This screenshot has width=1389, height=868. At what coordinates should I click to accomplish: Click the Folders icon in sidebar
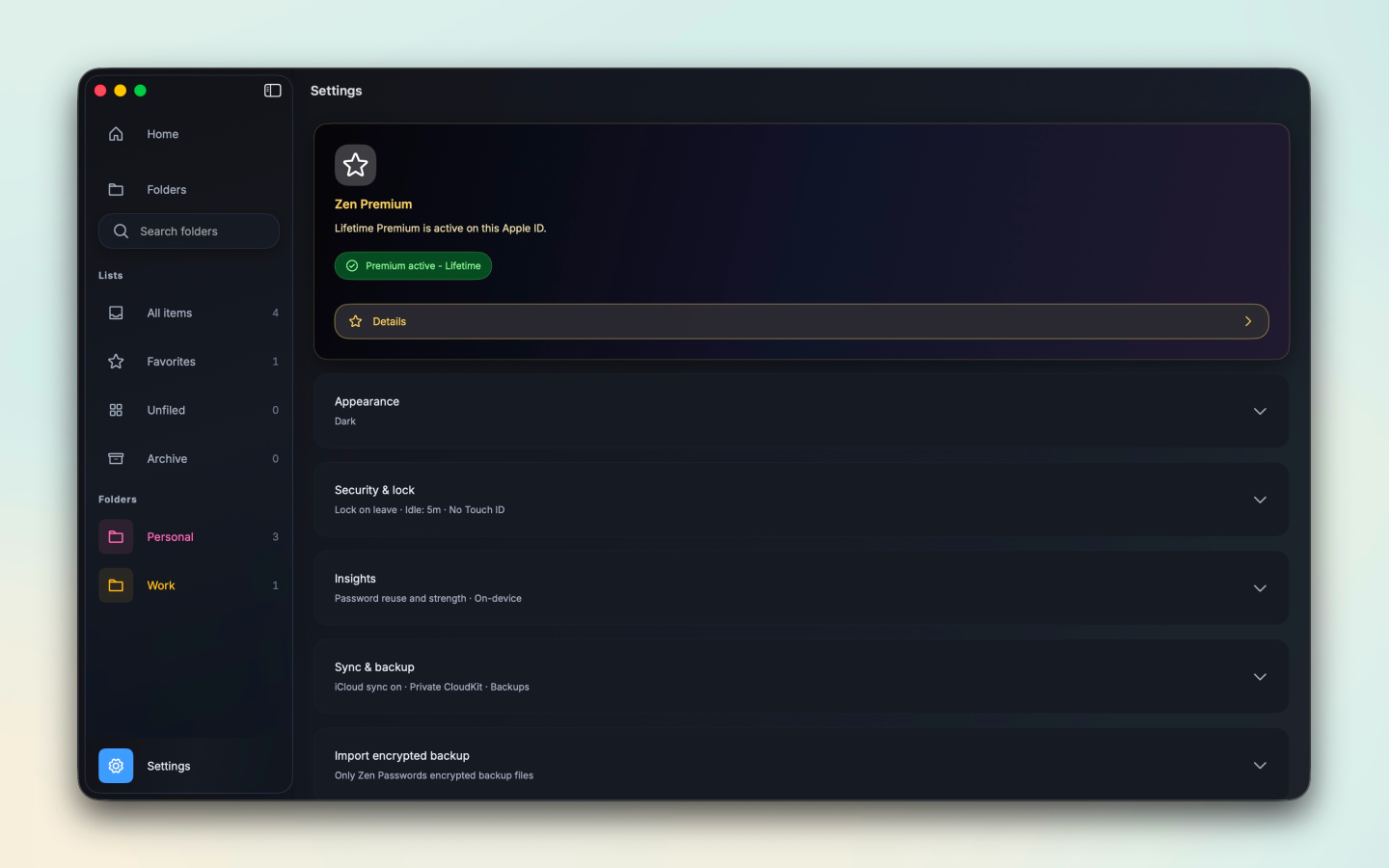pos(116,190)
